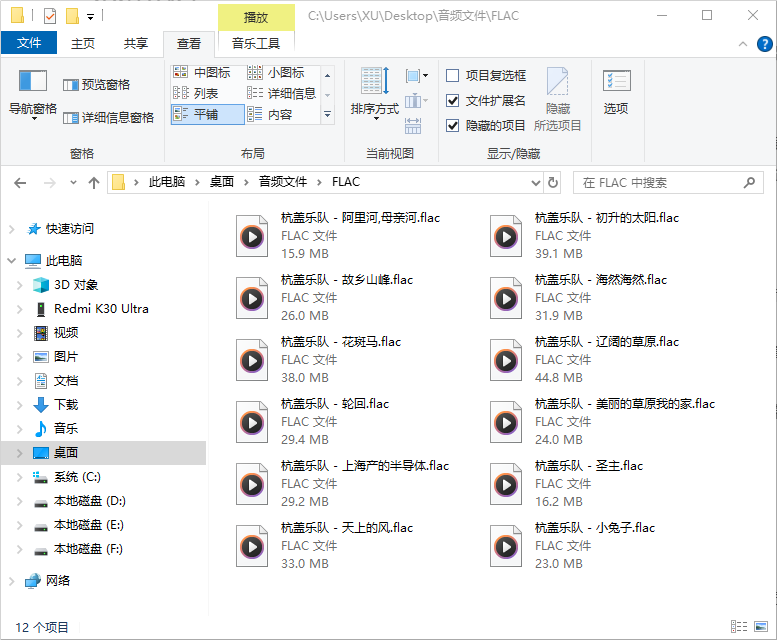Toggle the details pane (详细信息窗格)
Screen dimensions: 777x640
[x=109, y=117]
